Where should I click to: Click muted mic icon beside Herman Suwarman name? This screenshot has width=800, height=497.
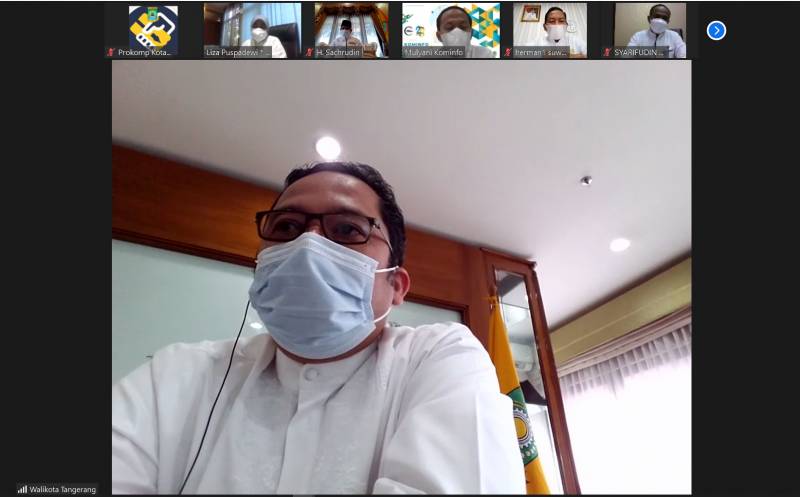tap(508, 52)
